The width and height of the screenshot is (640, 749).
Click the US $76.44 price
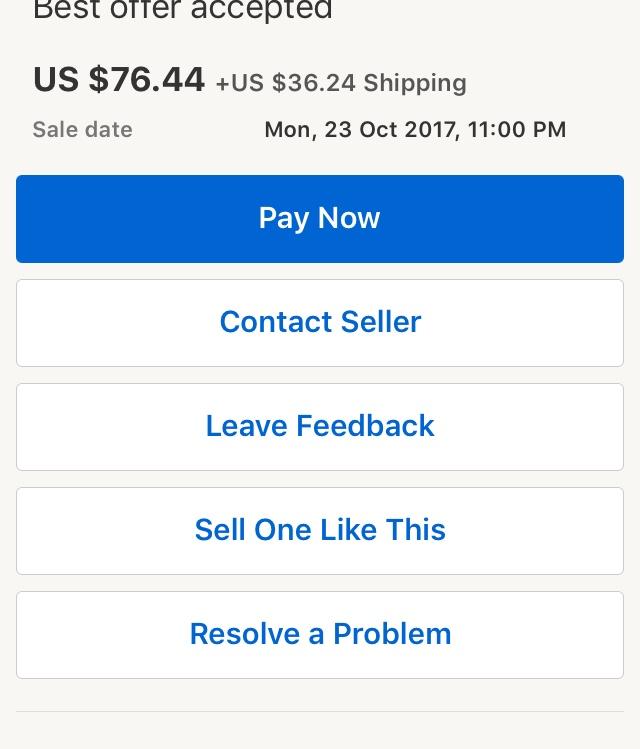pyautogui.click(x=119, y=79)
